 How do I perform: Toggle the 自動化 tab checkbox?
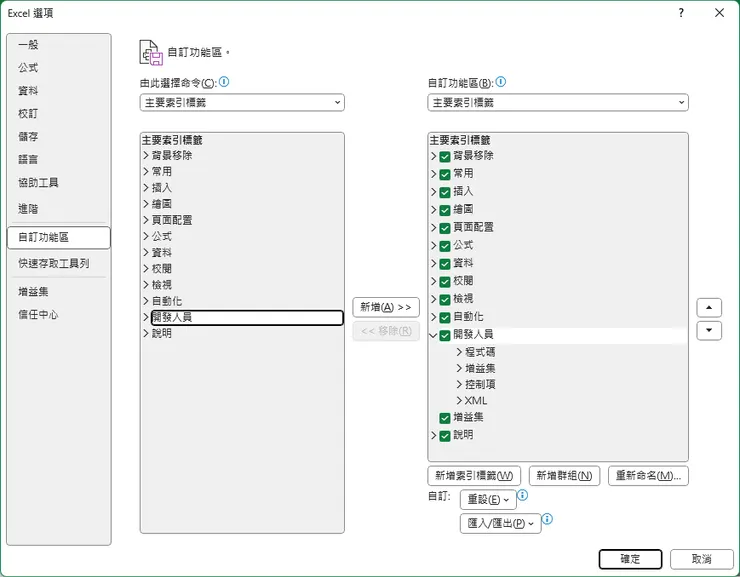(x=445, y=318)
